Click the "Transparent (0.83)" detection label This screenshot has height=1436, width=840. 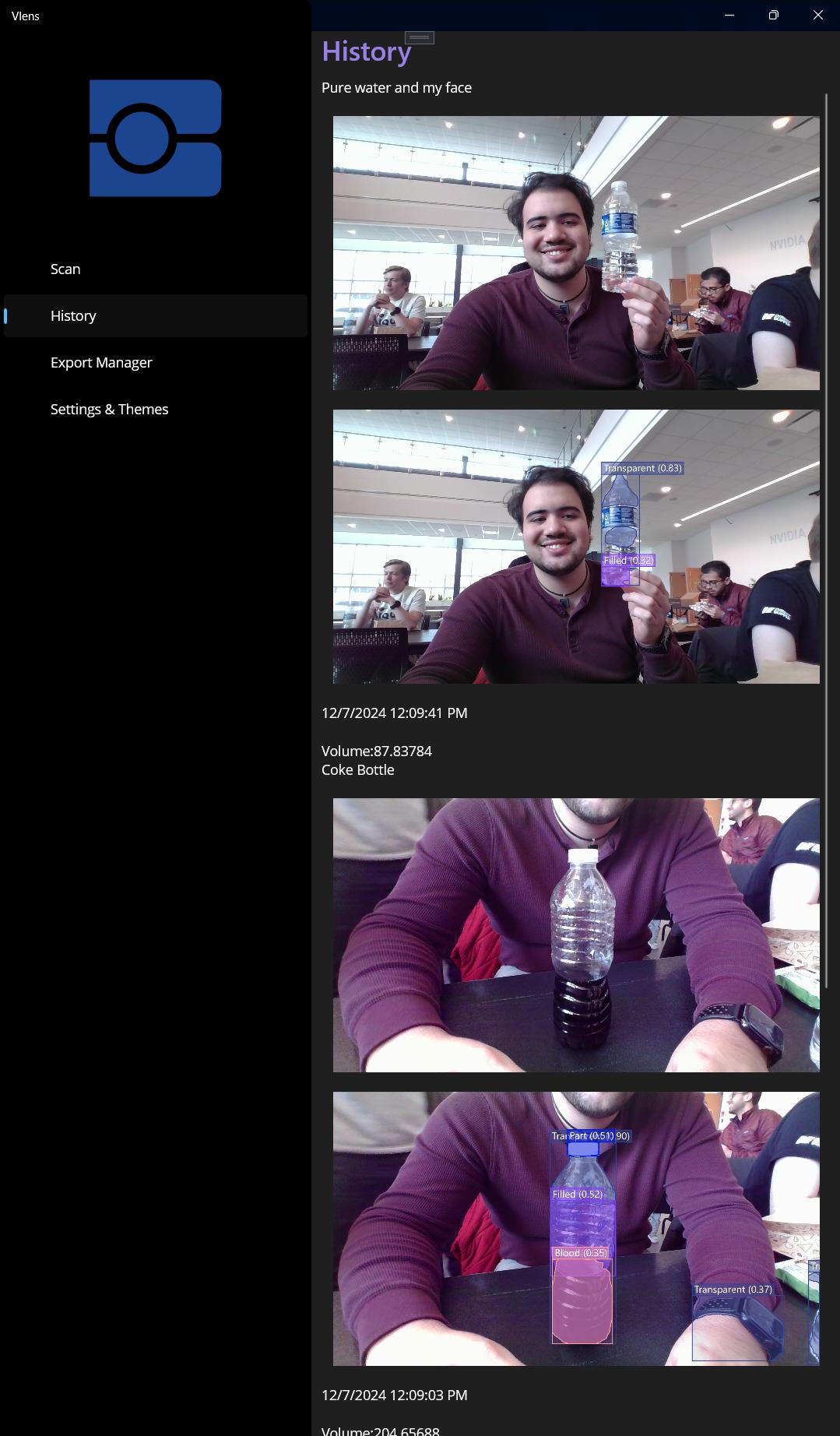pos(642,468)
